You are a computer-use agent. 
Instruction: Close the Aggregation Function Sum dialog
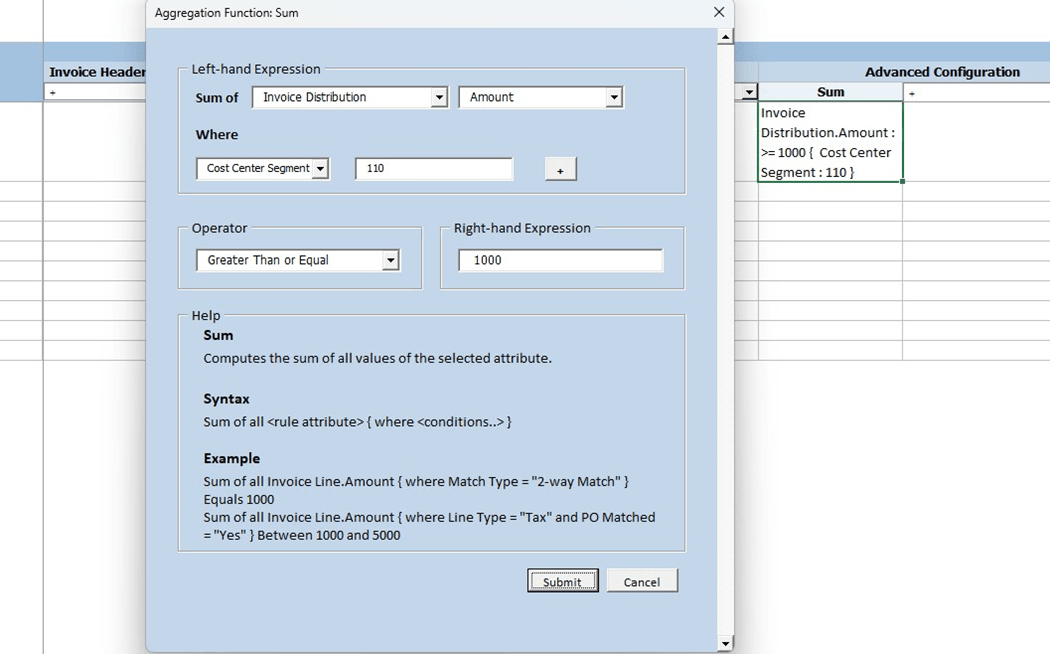[718, 12]
